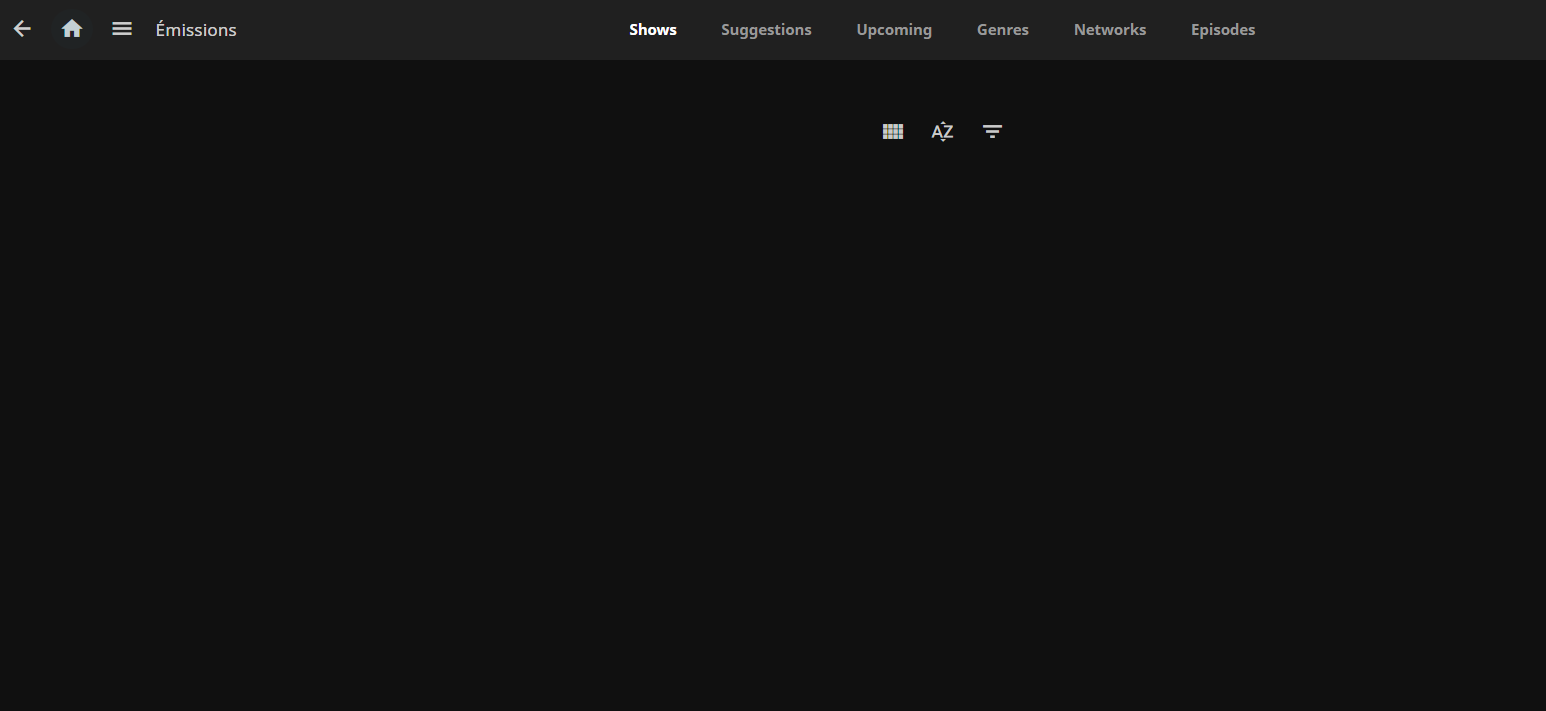This screenshot has height=711, width=1546.
Task: Open the A-Z sort options
Action: [x=942, y=131]
